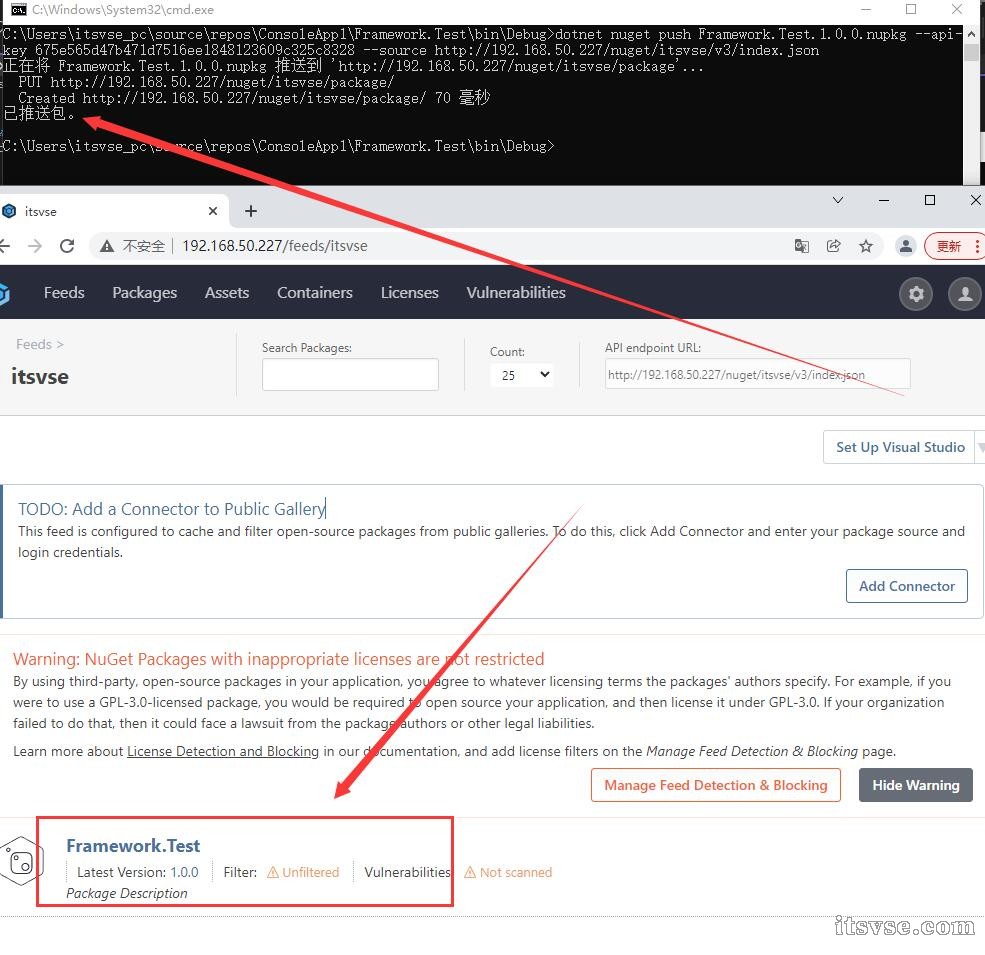
Task: Open the settings gear in ProGet navbar
Action: click(x=916, y=293)
